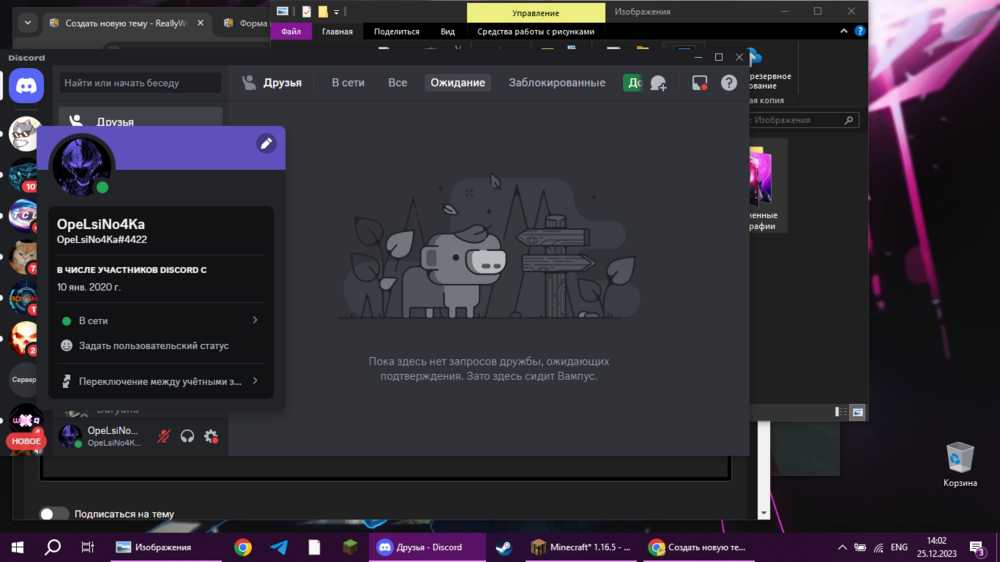1000x562 pixels.
Task: Switch ENG input language indicator
Action: tap(899, 547)
